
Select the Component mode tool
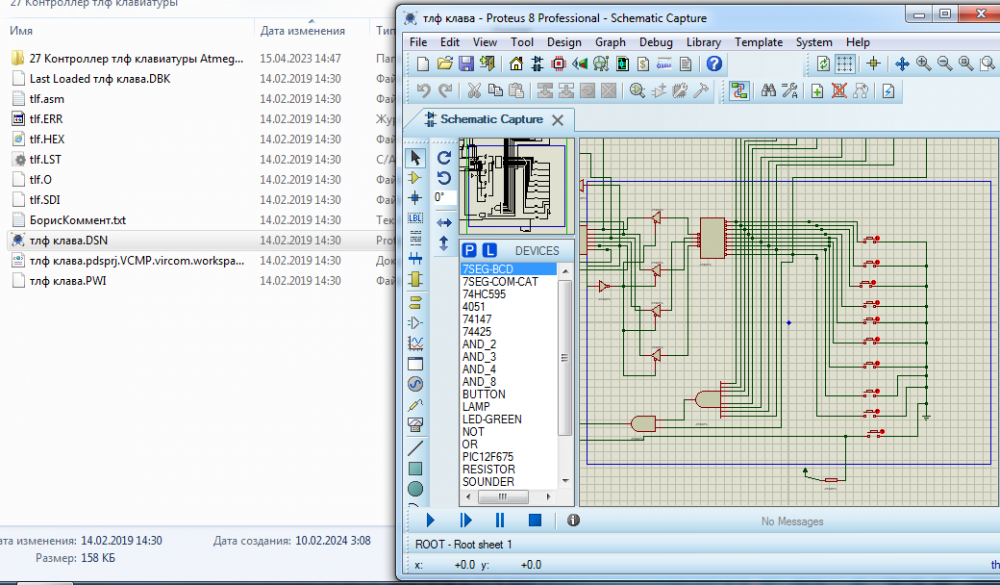point(415,178)
